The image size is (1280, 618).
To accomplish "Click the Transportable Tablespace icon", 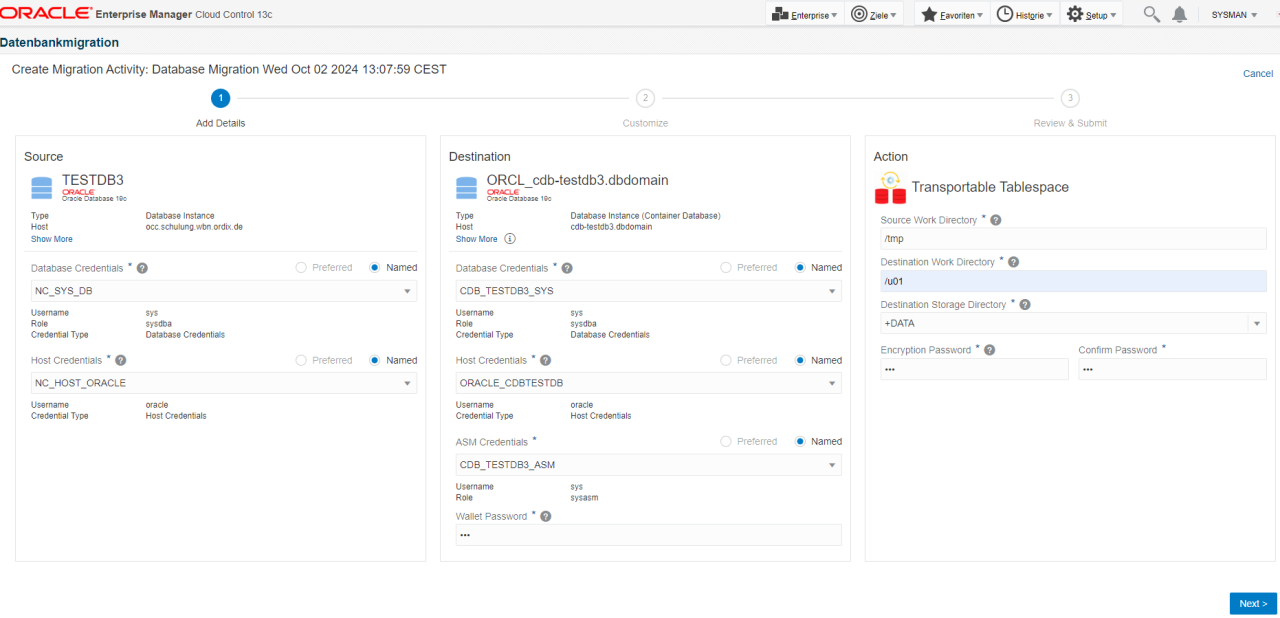I will [889, 187].
